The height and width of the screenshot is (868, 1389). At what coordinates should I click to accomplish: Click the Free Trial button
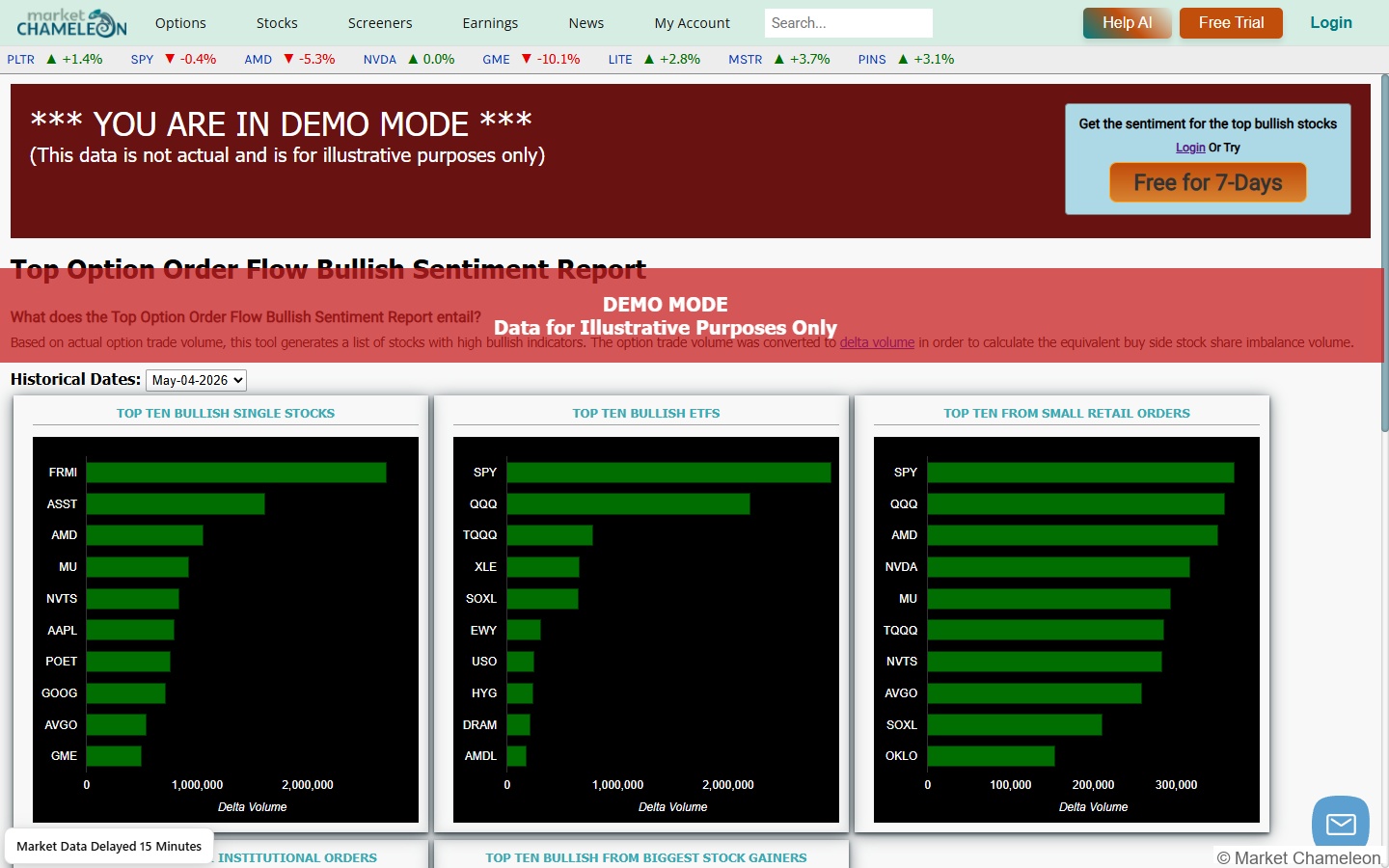coord(1231,23)
